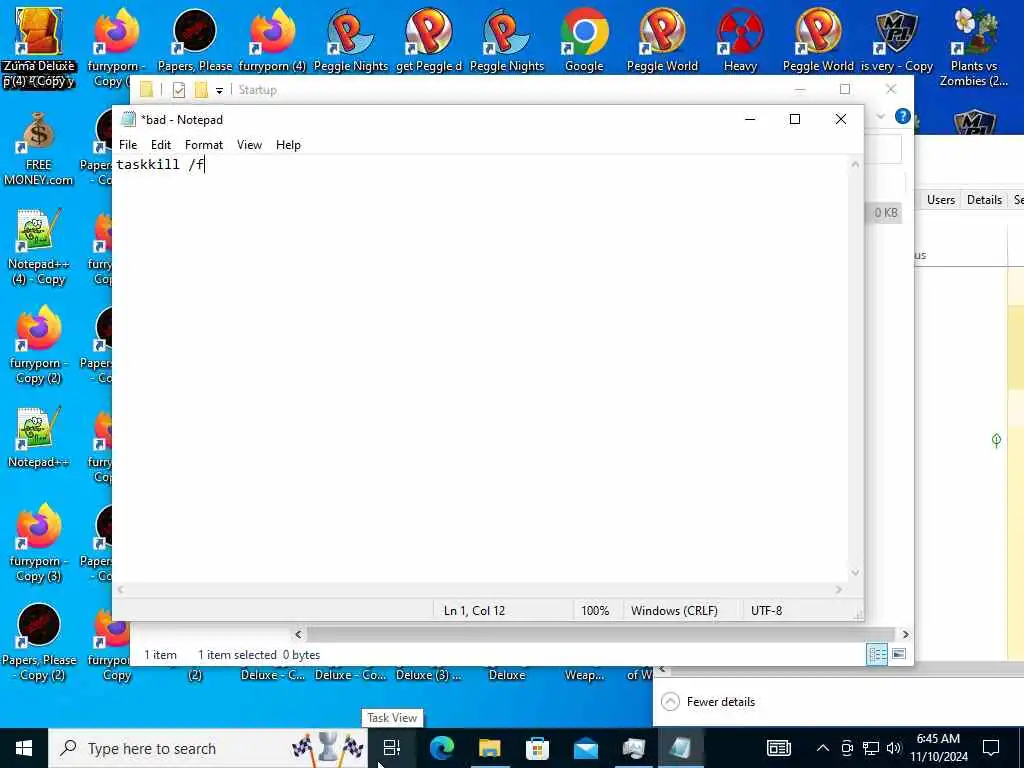This screenshot has height=768, width=1024.
Task: Select the Zuma Deluxe desktop shortcut
Action: (39, 47)
